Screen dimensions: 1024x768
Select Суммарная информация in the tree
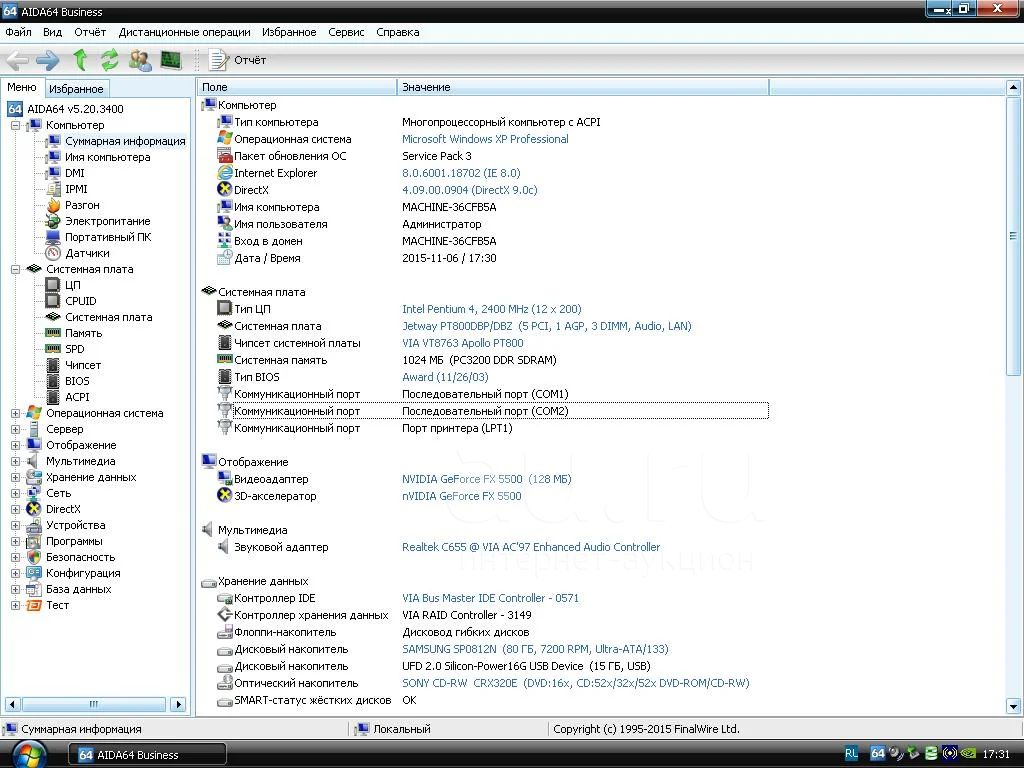point(125,141)
